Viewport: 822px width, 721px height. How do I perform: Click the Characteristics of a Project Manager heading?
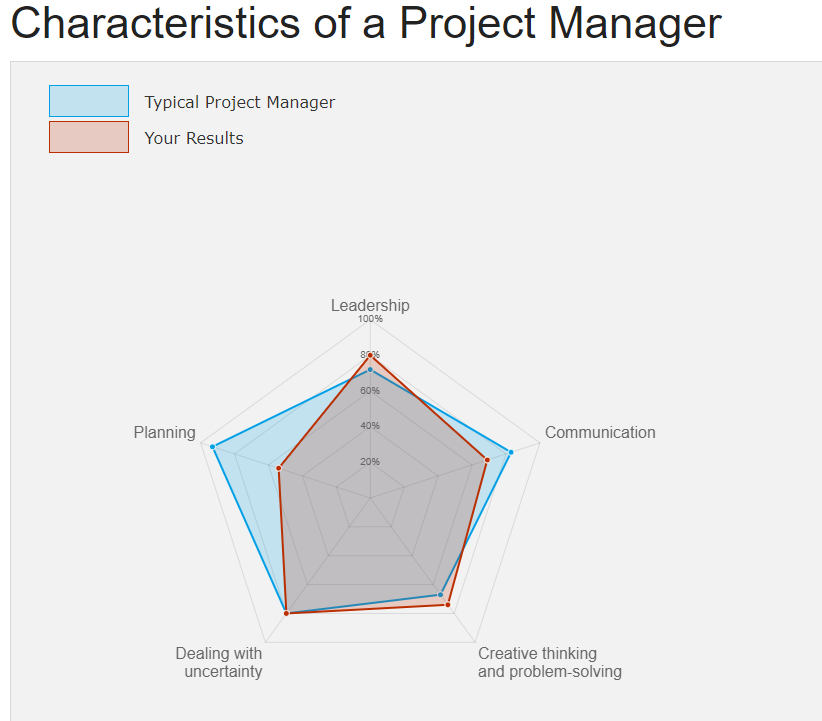point(366,23)
